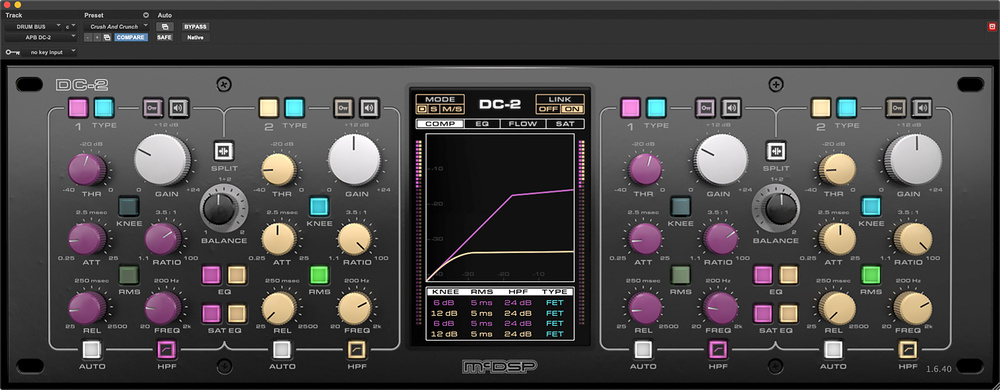Viewport: 1000px width, 390px height.
Task: Click the tan HPF icon in the right unit
Action: click(908, 349)
